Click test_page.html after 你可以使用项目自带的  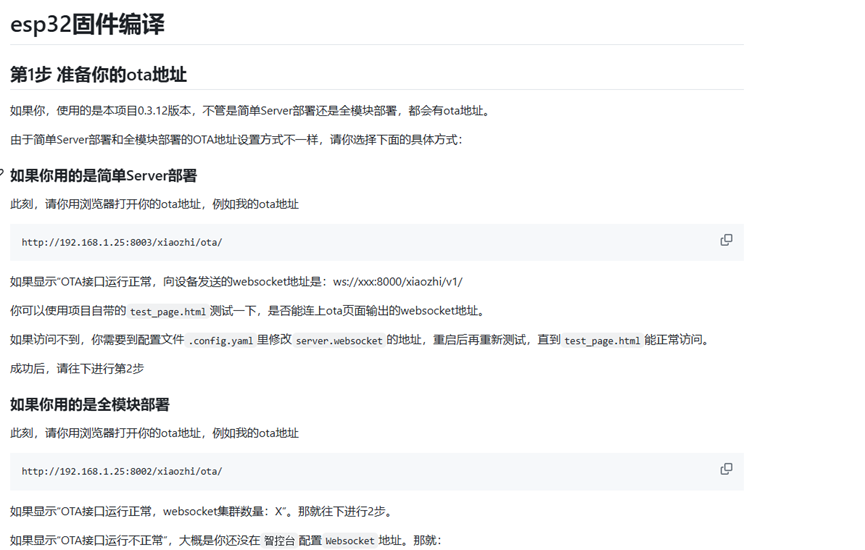click(168, 311)
